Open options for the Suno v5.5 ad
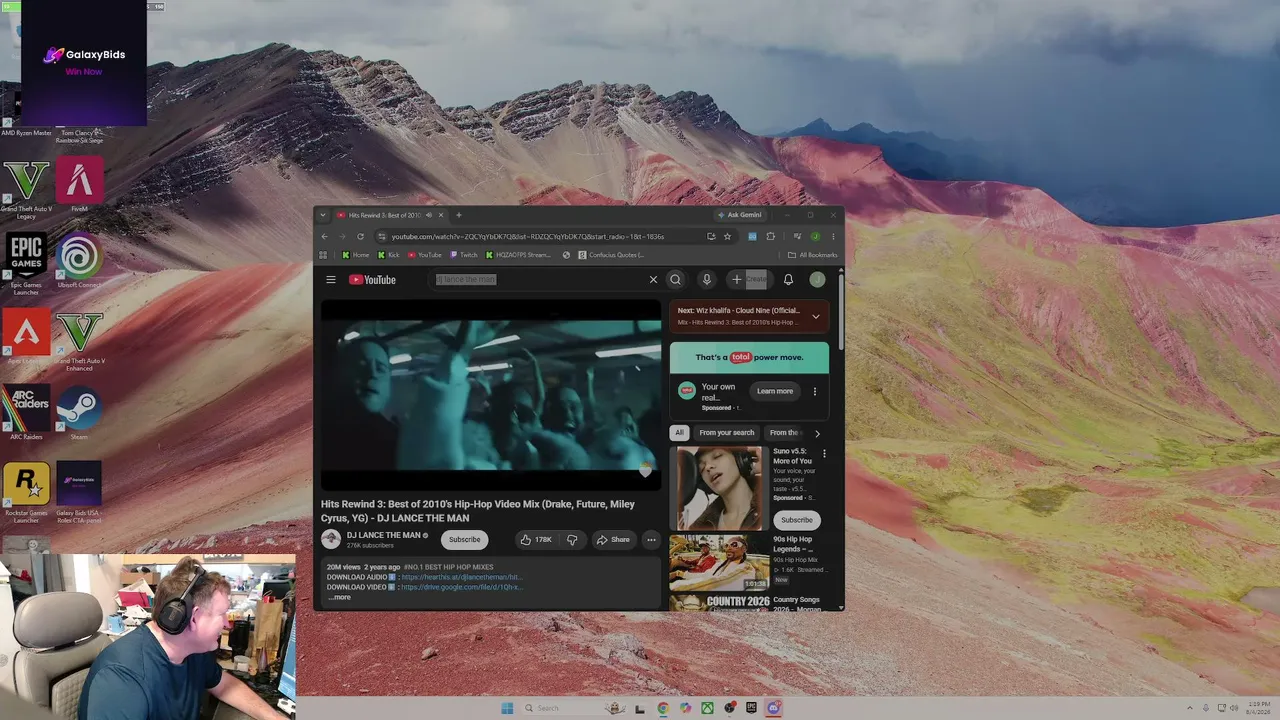The image size is (1280, 720). click(824, 454)
